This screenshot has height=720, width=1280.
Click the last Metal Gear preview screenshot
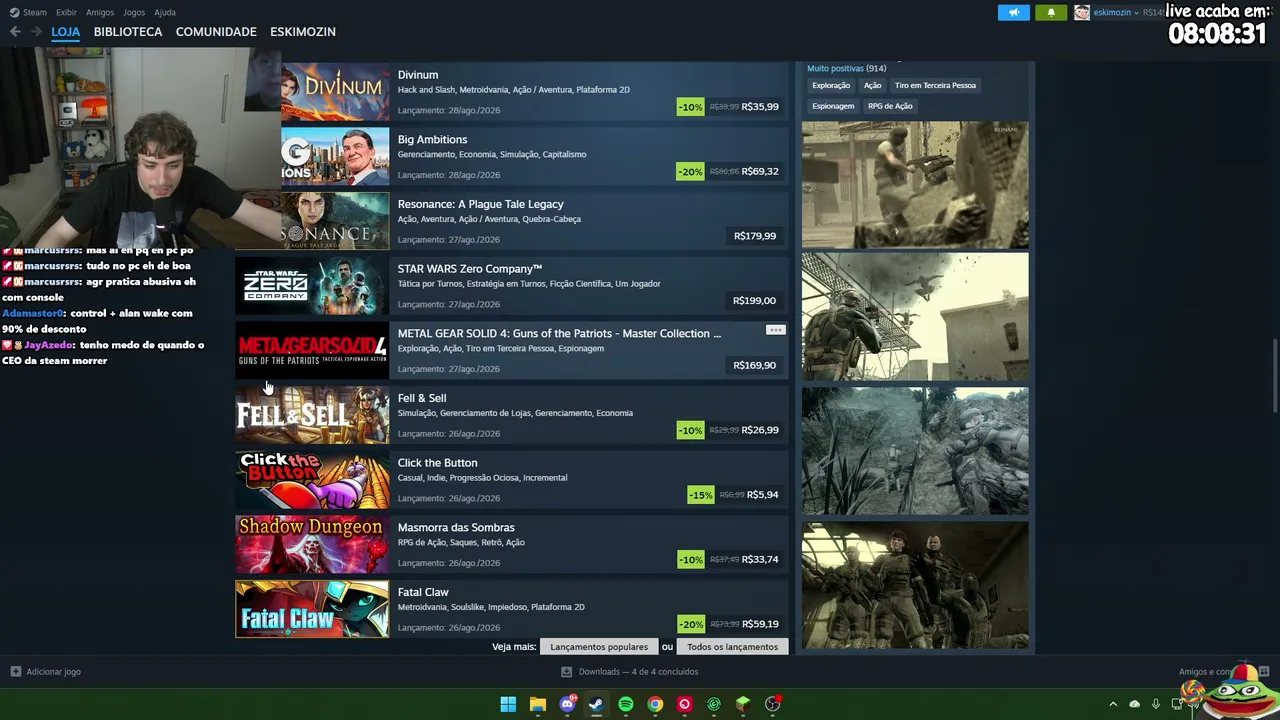tap(915, 584)
